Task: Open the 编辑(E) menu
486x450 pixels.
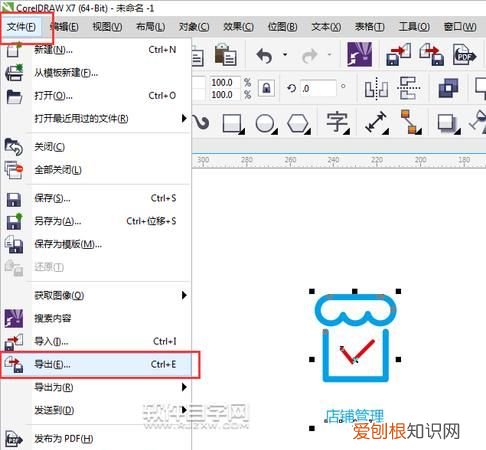Action: pos(64,27)
